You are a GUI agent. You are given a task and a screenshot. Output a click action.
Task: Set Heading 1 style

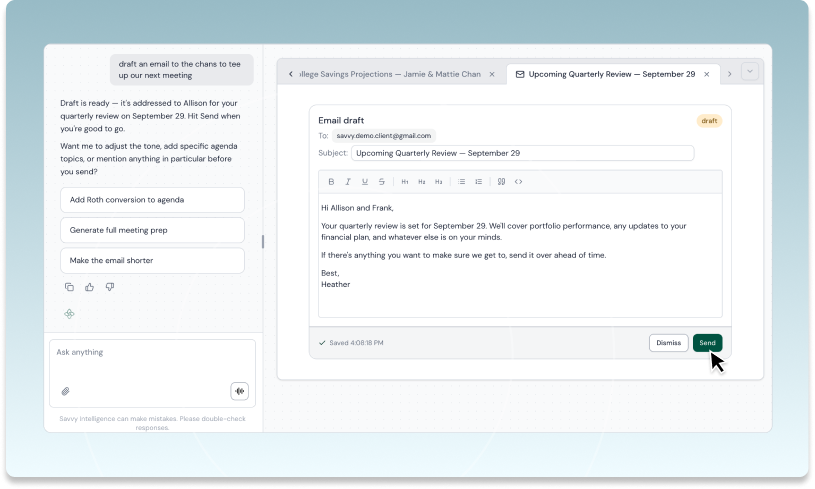(x=405, y=182)
